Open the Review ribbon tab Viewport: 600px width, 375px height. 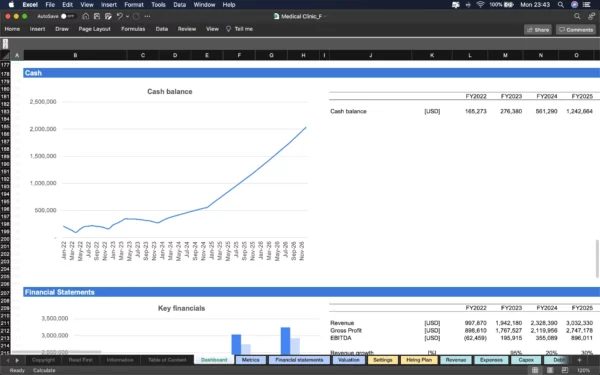click(187, 29)
